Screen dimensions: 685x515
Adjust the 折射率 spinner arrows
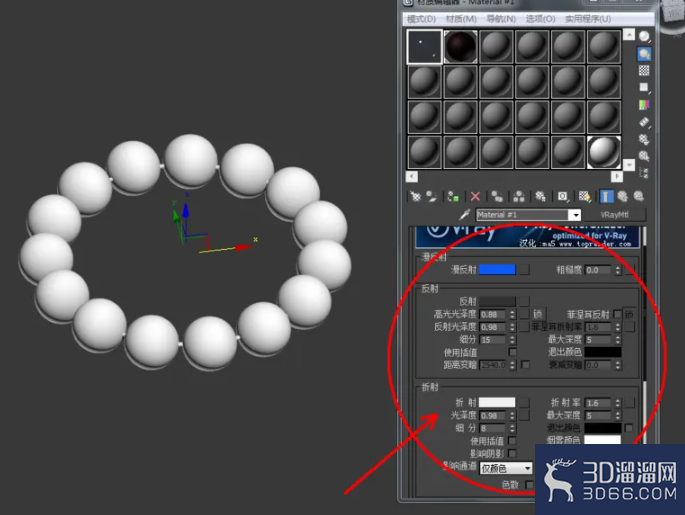(x=618, y=403)
